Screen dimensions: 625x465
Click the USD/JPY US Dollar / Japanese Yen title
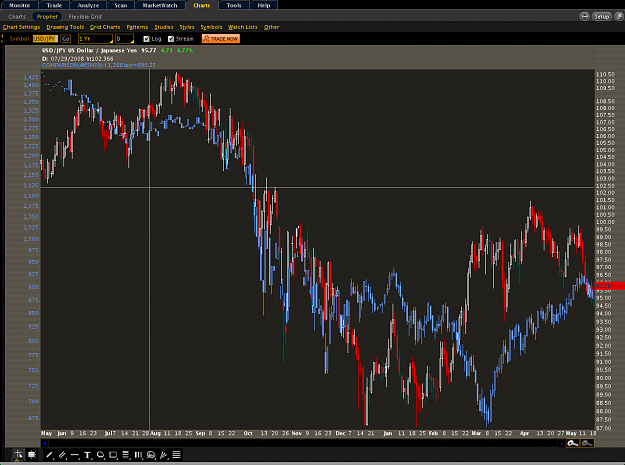(89, 50)
